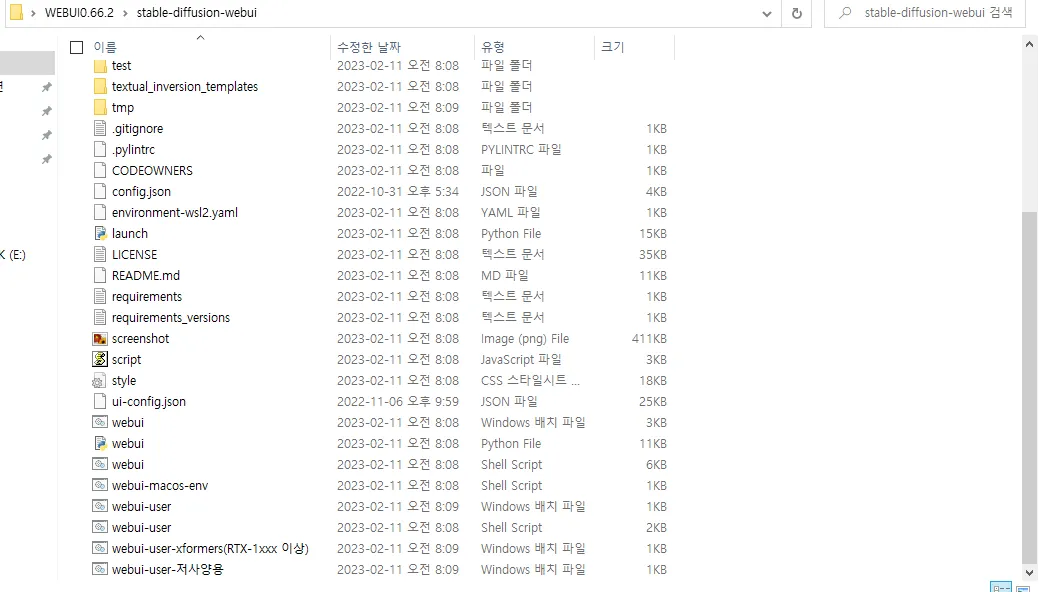Click the screenshot image file icon
This screenshot has width=1039, height=592.
coord(100,339)
